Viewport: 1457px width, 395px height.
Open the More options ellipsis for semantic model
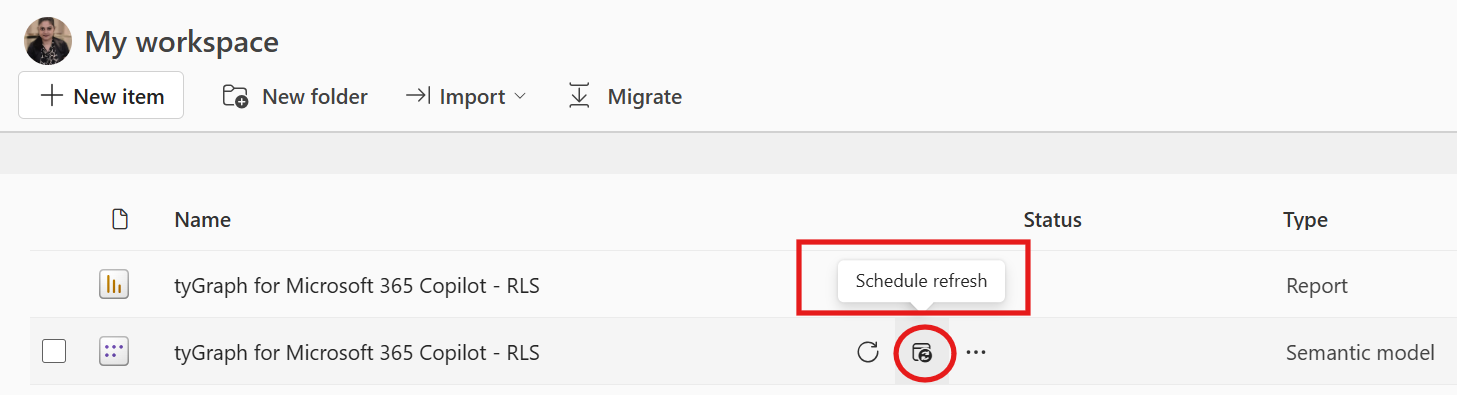click(x=976, y=352)
